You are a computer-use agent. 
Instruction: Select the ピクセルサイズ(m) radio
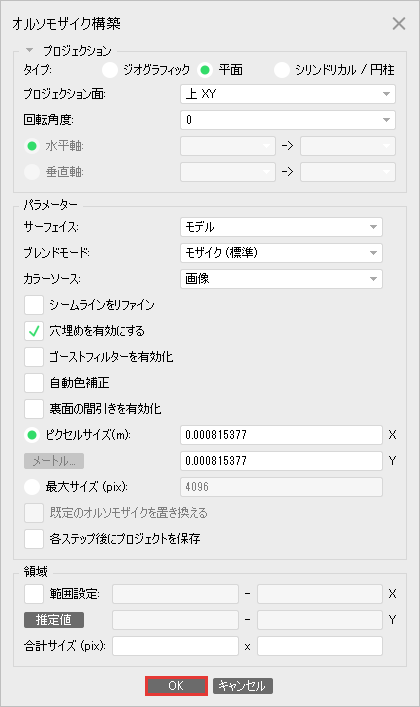pos(32,435)
